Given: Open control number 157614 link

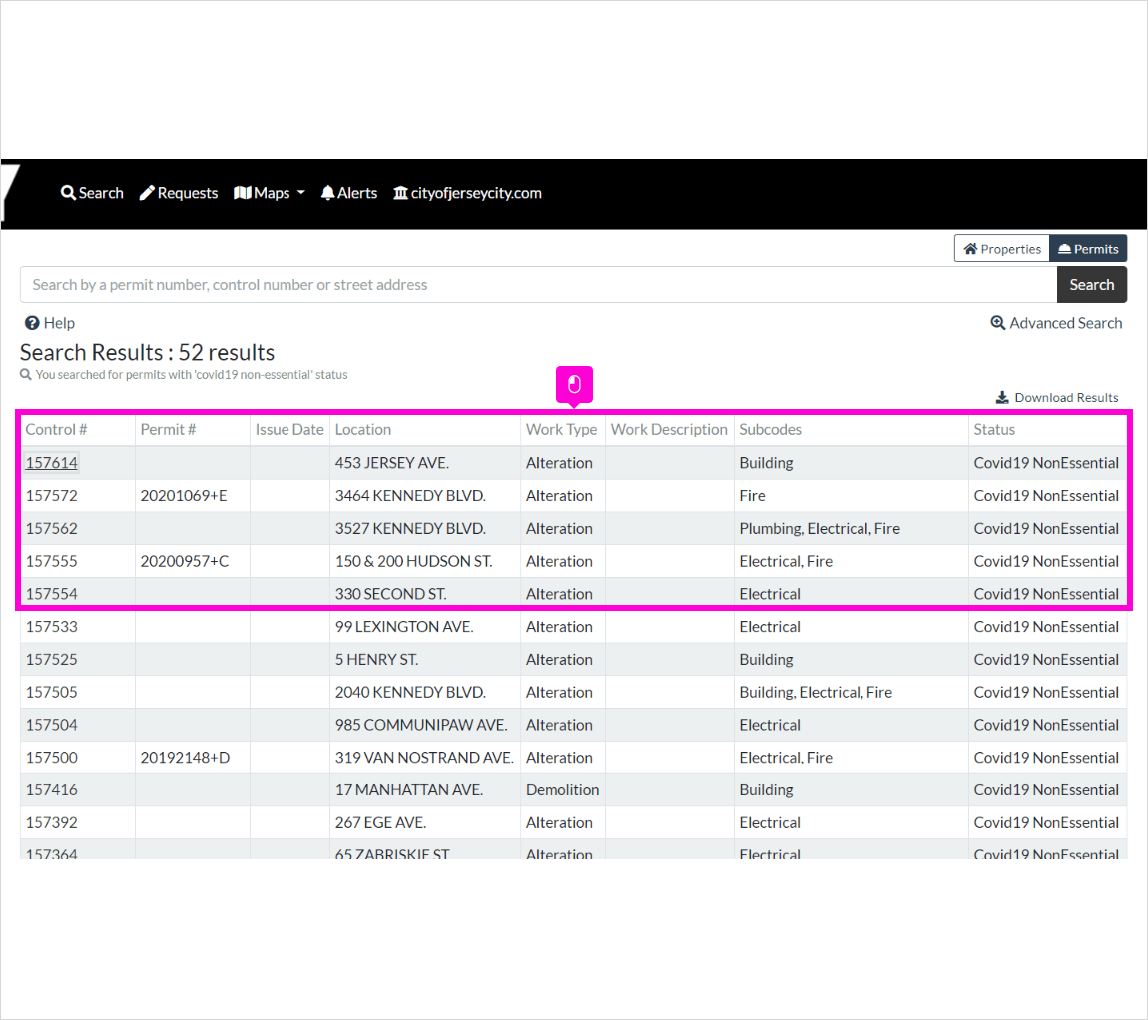Looking at the screenshot, I should [52, 463].
